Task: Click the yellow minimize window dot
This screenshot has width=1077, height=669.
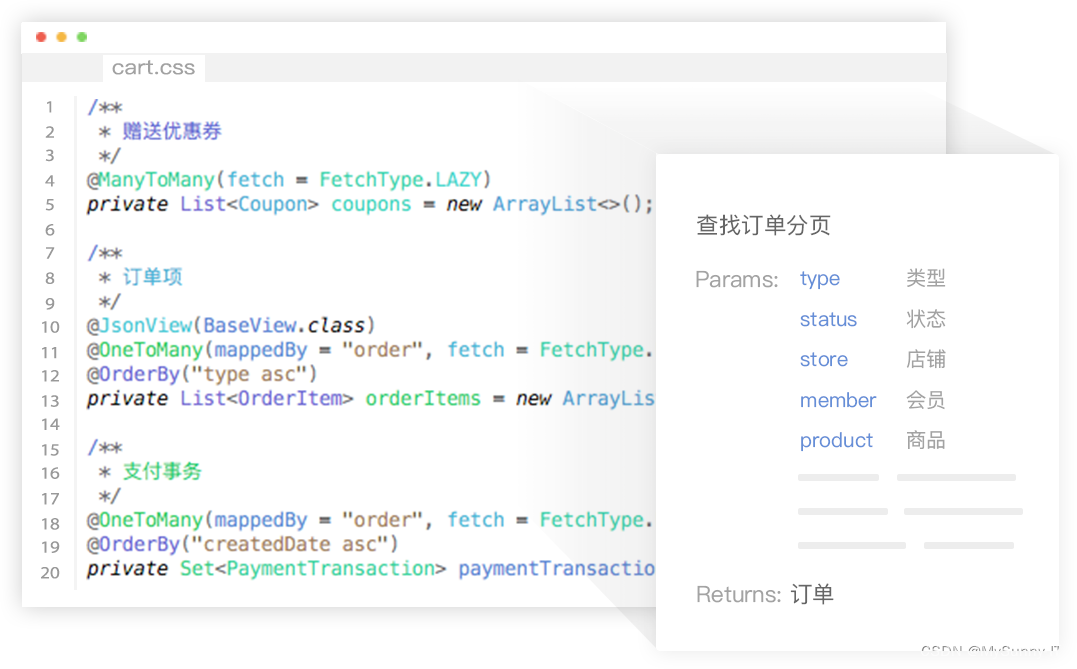Action: pyautogui.click(x=62, y=37)
